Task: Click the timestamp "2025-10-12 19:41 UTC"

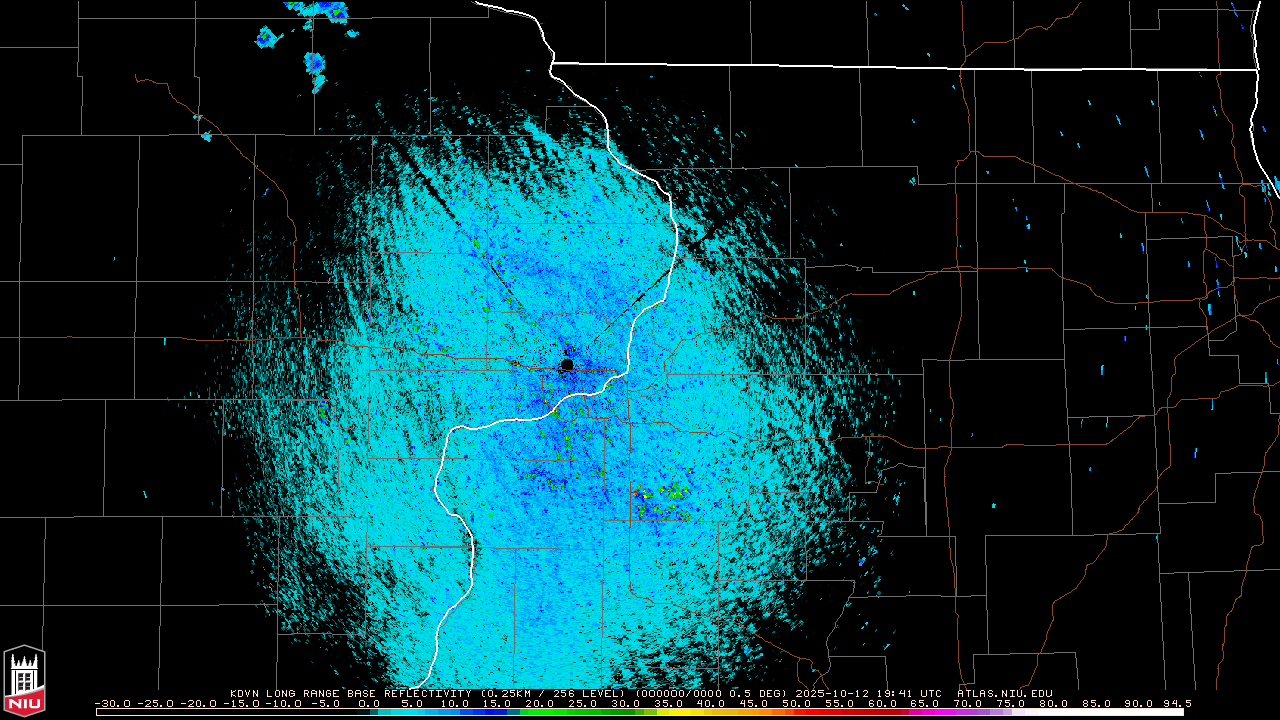Action: pyautogui.click(x=869, y=693)
